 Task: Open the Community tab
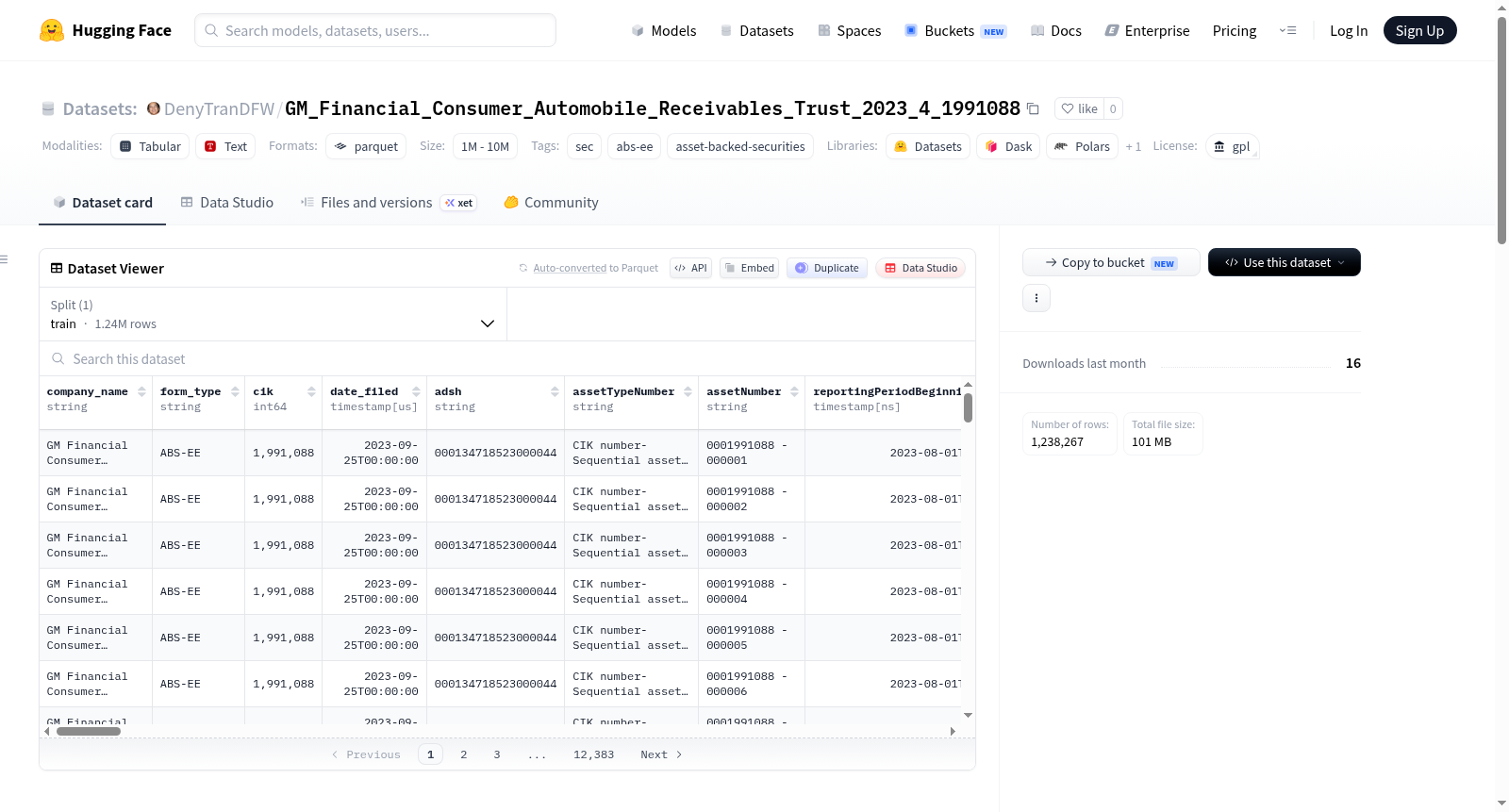coord(551,202)
